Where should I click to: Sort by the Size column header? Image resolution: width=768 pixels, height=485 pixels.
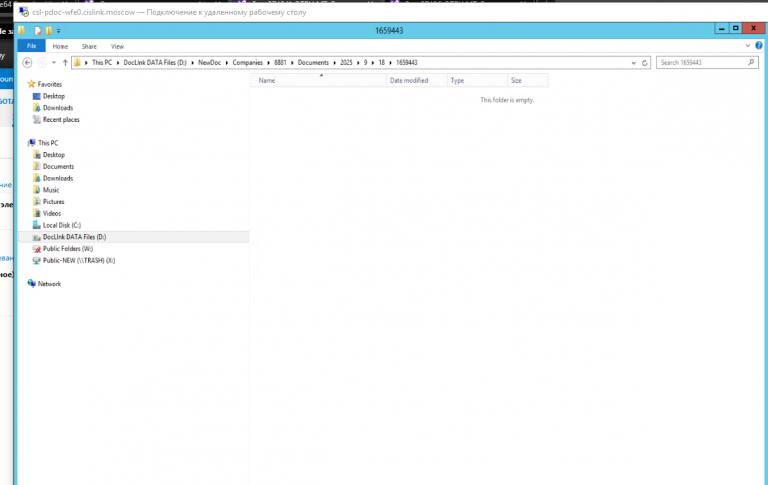(x=528, y=80)
